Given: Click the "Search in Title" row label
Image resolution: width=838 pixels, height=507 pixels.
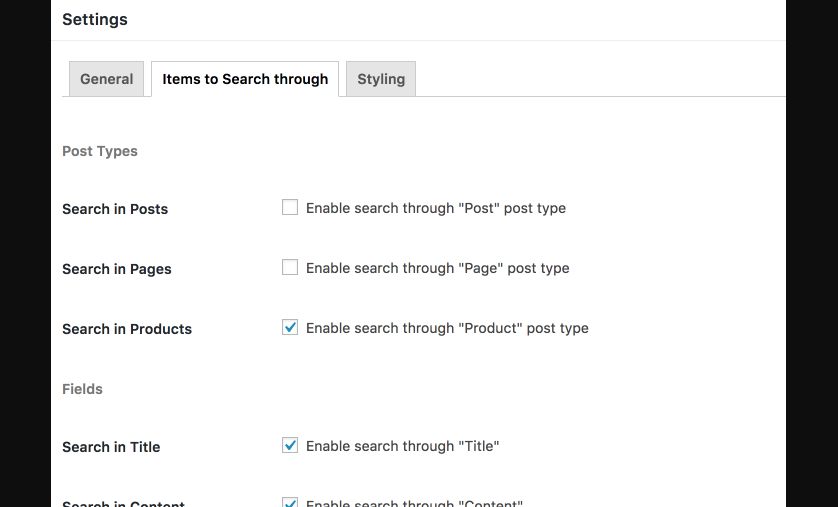Looking at the screenshot, I should (x=111, y=447).
